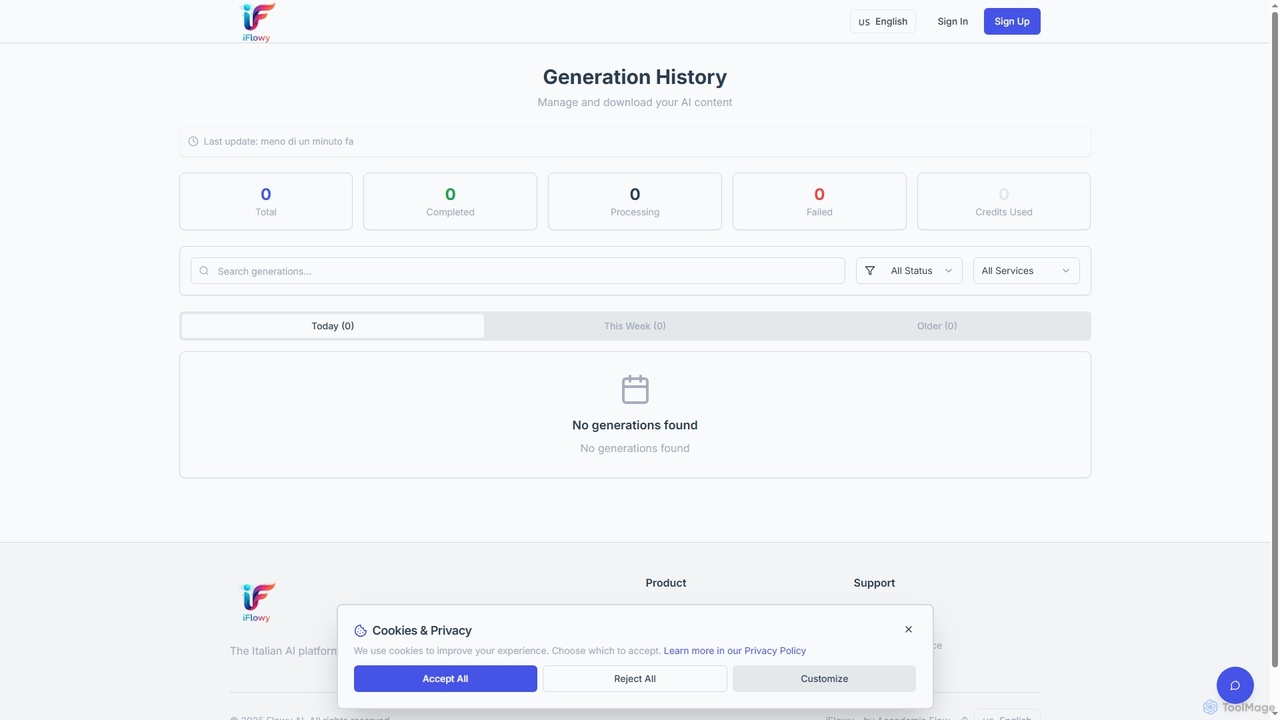This screenshot has height=720, width=1280.
Task: Switch to the This Week (0) tab
Action: 635,326
